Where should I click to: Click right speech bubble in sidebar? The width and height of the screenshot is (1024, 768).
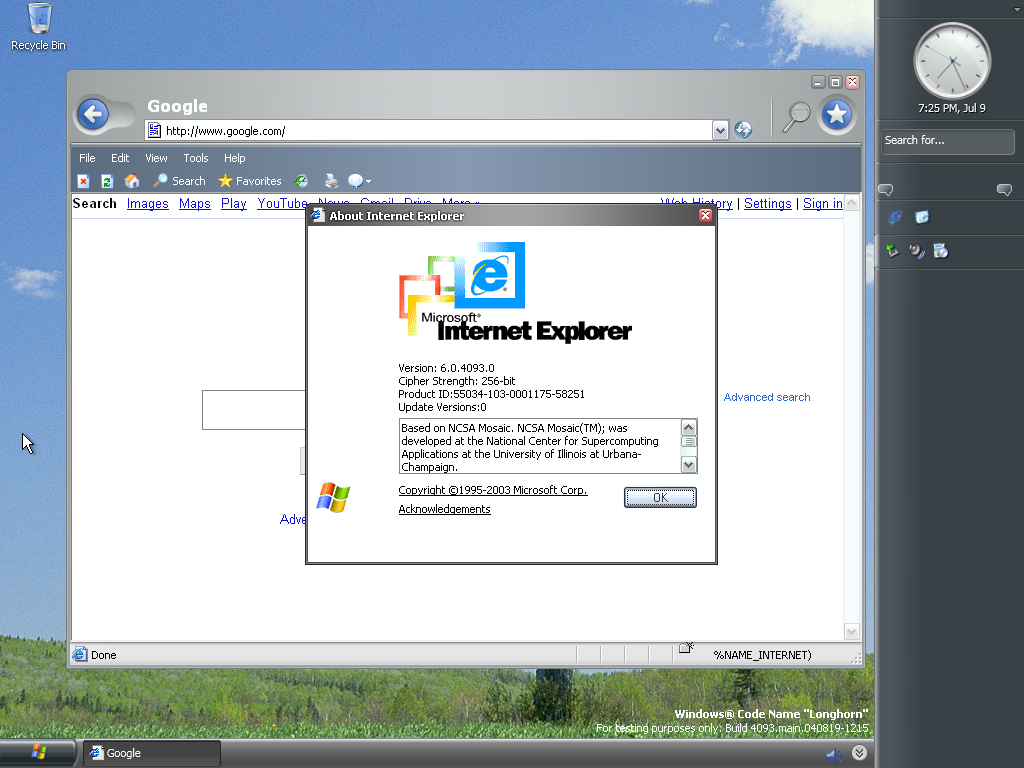pyautogui.click(x=1004, y=190)
